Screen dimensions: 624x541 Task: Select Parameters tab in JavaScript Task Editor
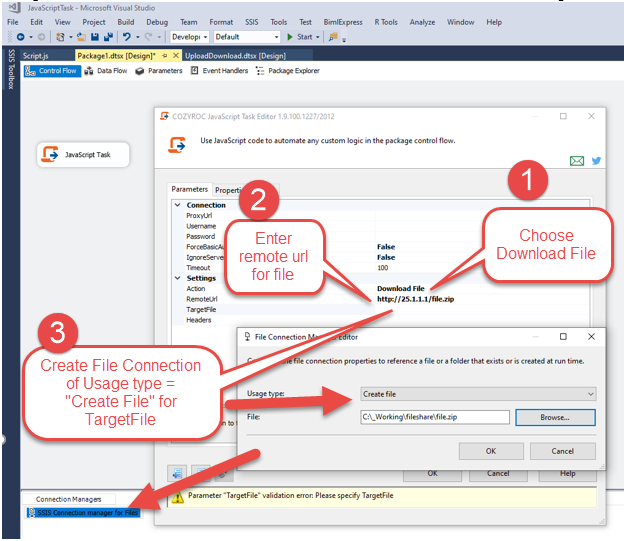click(x=189, y=189)
